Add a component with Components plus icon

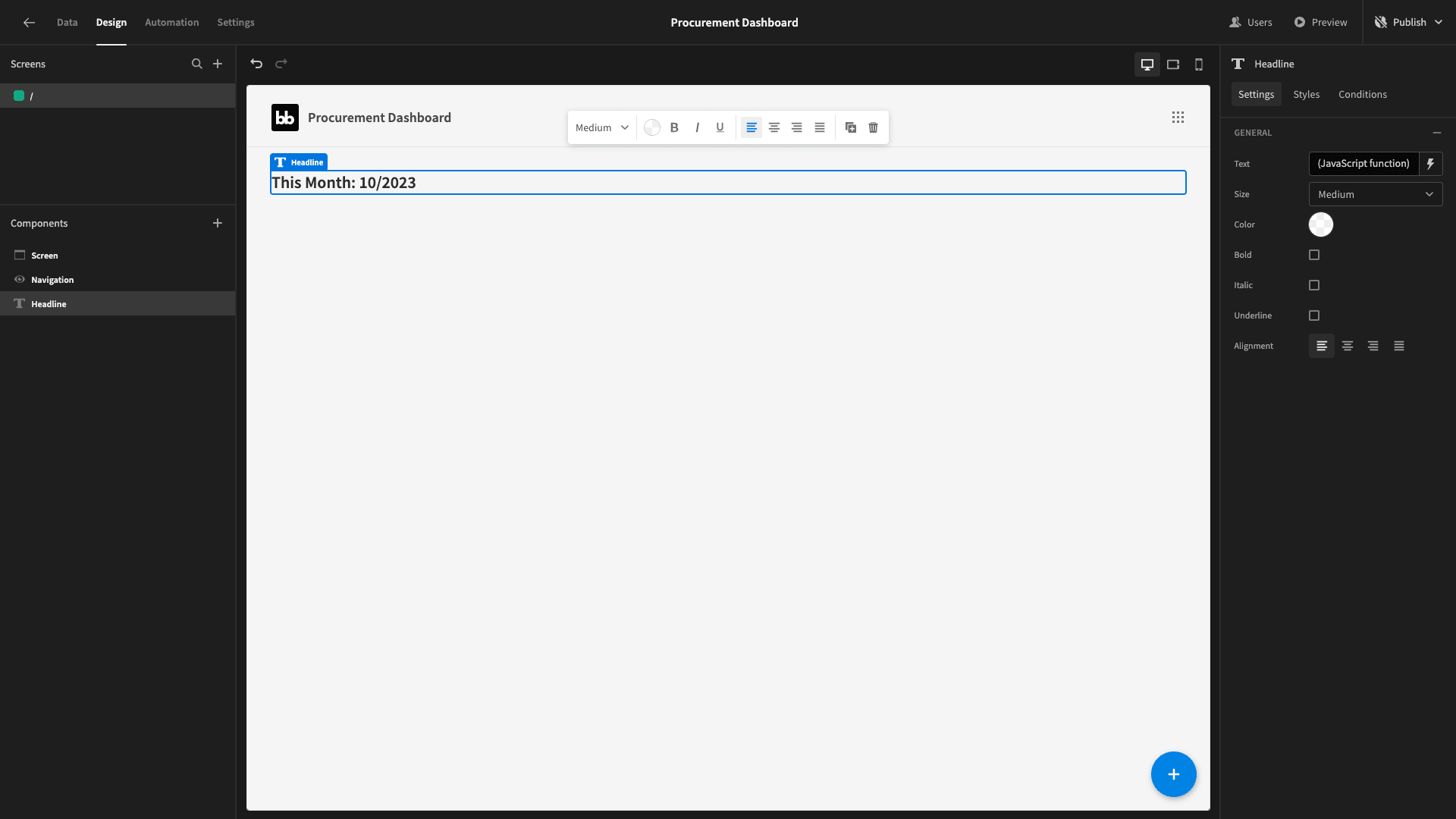[x=218, y=223]
